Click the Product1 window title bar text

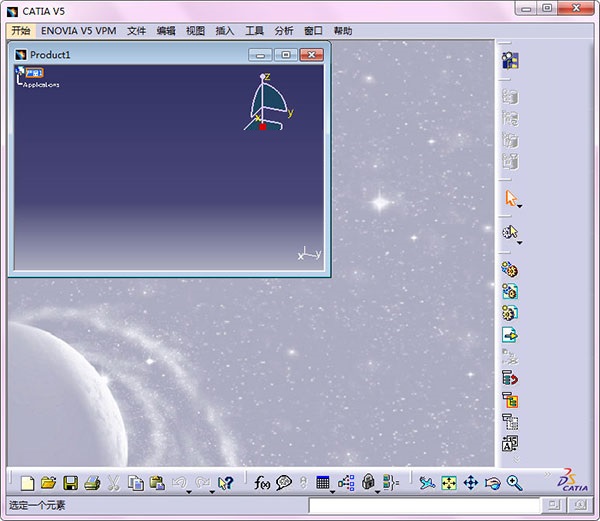(50, 55)
